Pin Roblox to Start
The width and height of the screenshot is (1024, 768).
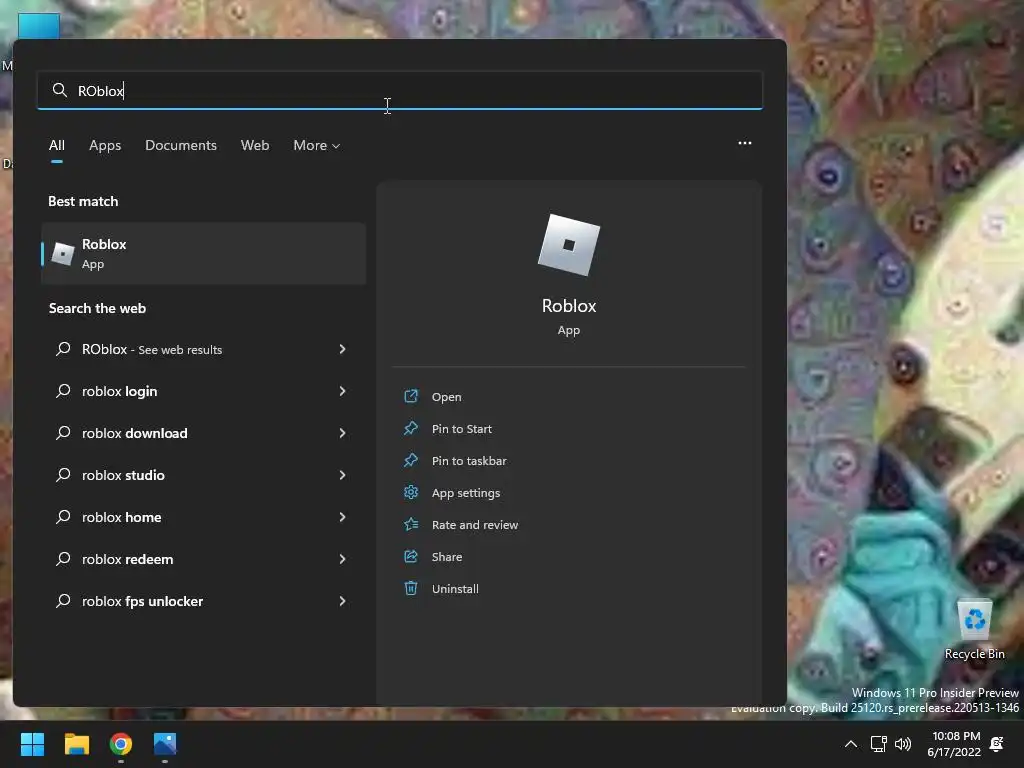[x=462, y=429]
